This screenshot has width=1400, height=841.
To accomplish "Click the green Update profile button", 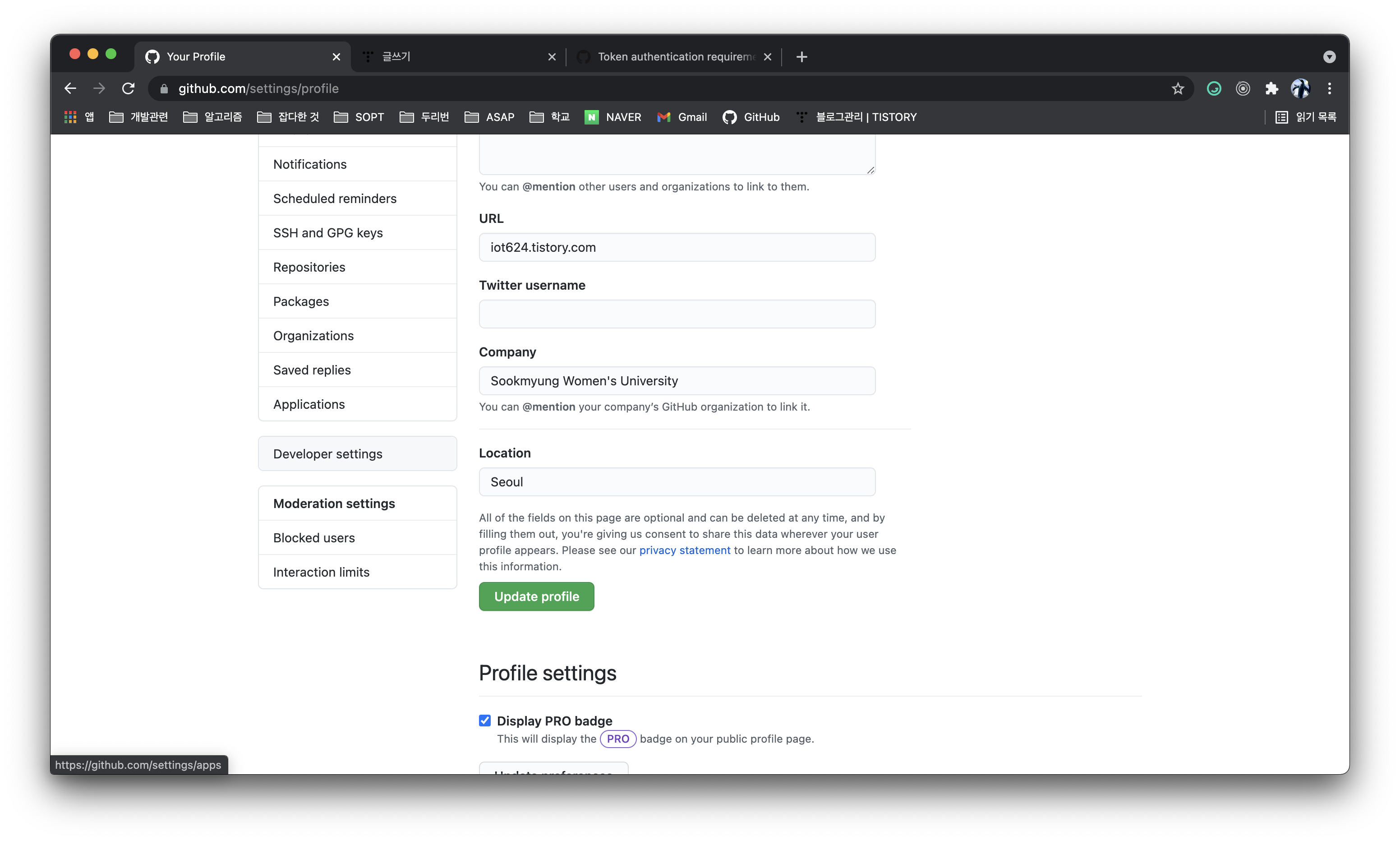I will (536, 596).
